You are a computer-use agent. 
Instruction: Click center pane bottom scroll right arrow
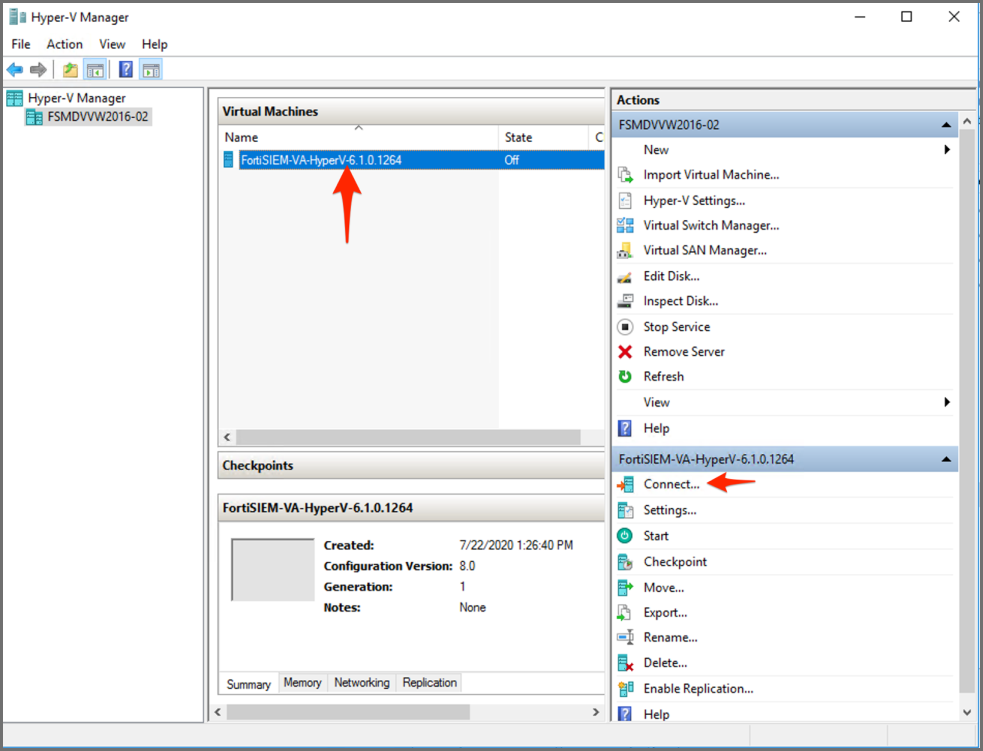tap(596, 712)
